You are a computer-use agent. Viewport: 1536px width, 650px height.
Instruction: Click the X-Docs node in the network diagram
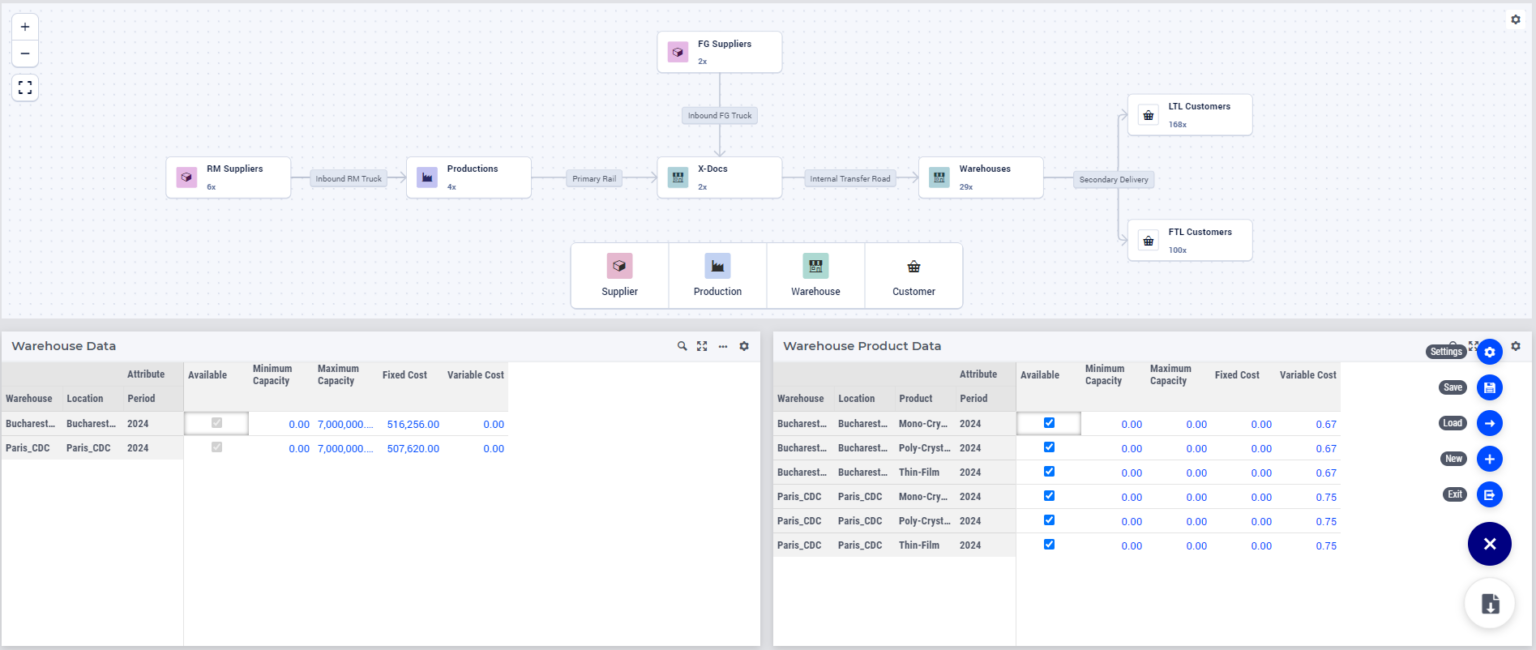click(719, 177)
